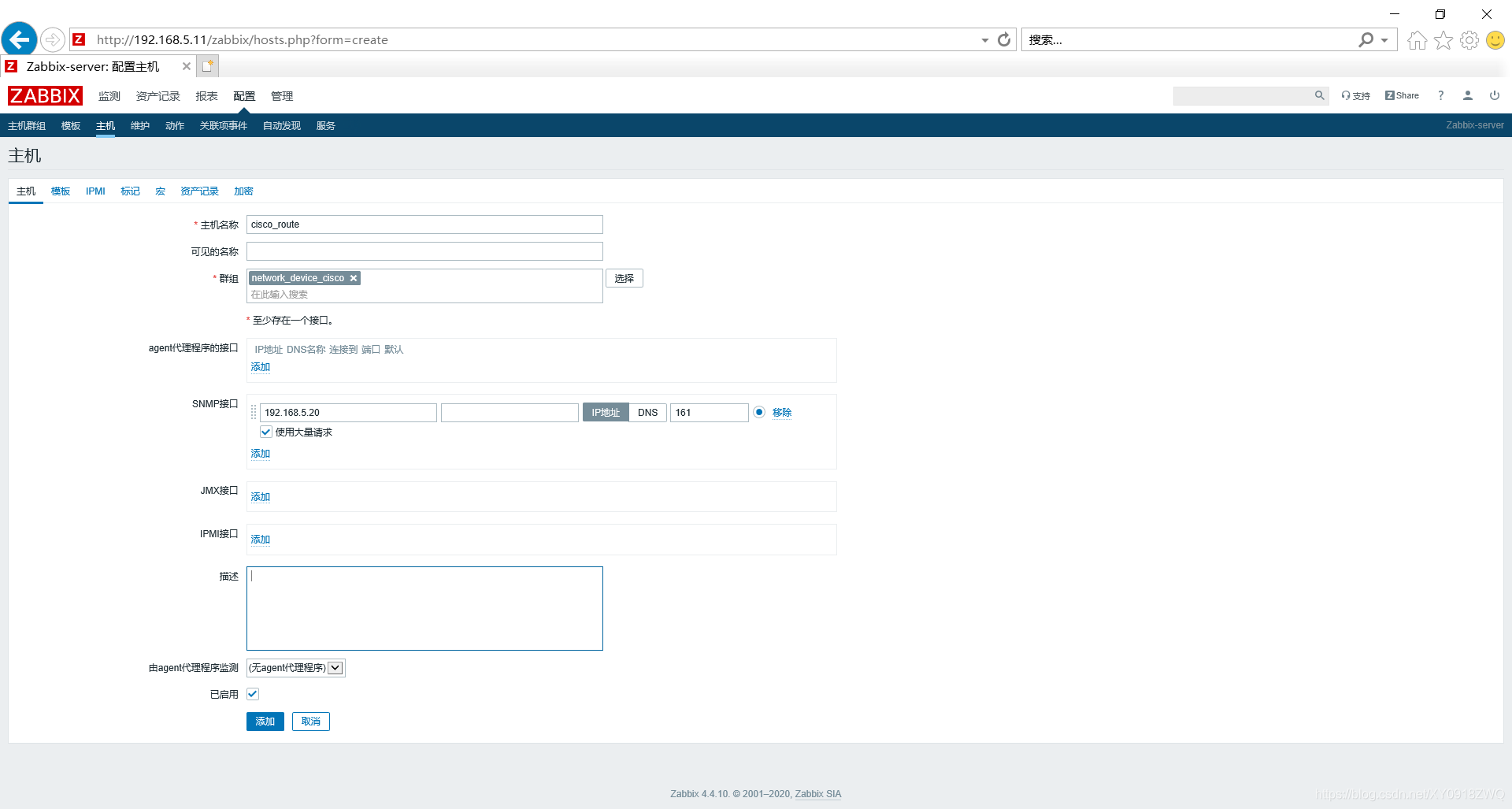
Task: Go to 自动发现 submenu
Action: click(282, 126)
